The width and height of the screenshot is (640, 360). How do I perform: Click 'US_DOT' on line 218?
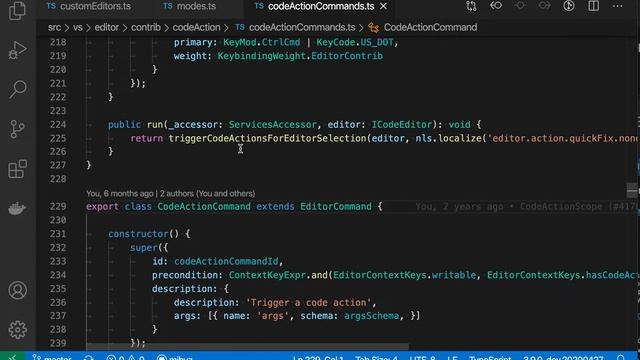[x=377, y=42]
